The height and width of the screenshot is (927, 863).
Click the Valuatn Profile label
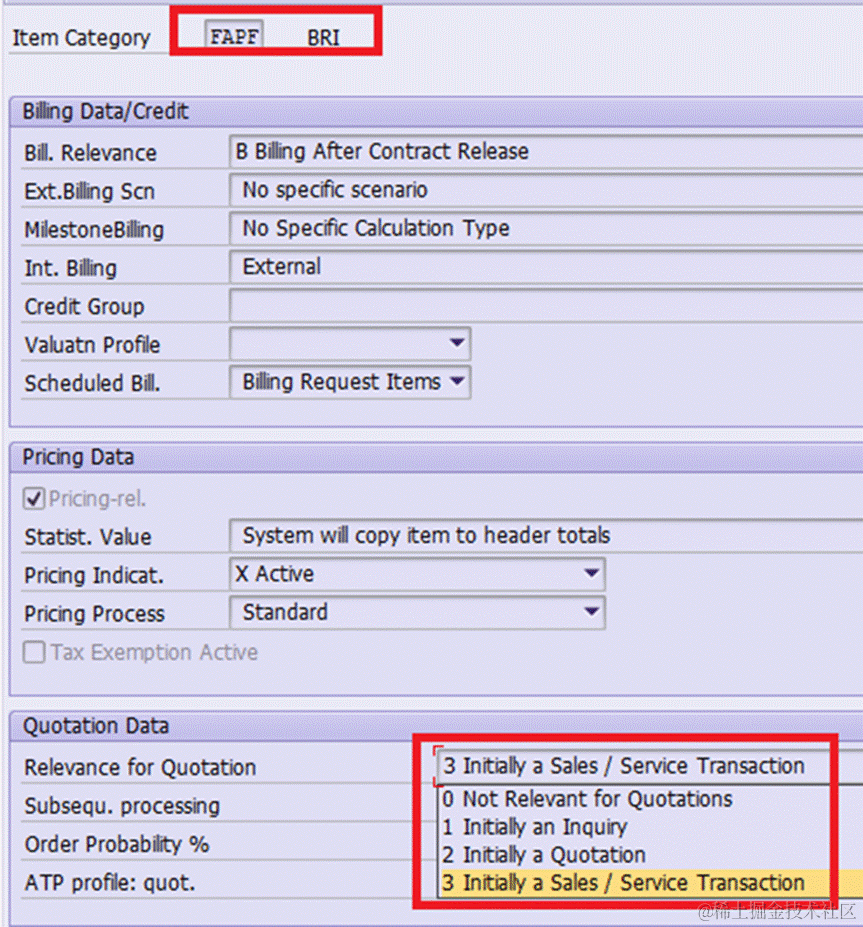click(x=92, y=345)
